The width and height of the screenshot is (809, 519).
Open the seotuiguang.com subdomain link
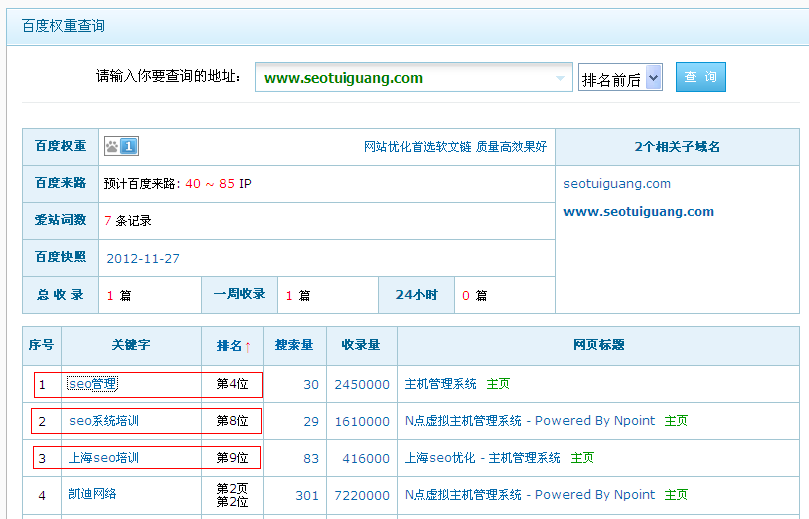(x=617, y=184)
